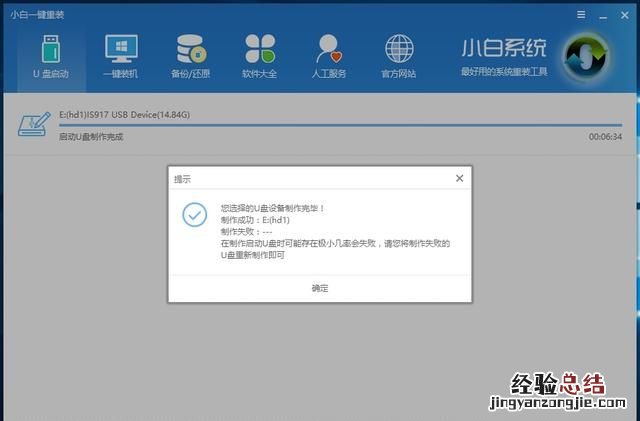Open the hamburger menu in title bar

tap(581, 15)
